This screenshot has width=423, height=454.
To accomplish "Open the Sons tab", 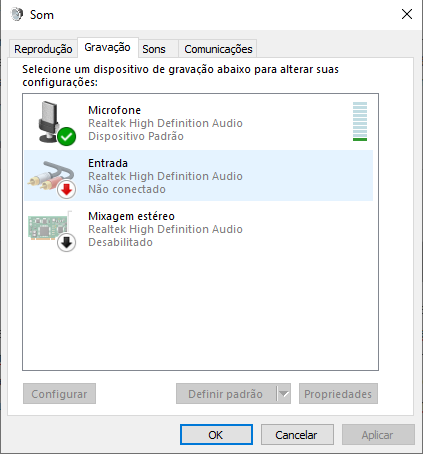I will (x=154, y=49).
